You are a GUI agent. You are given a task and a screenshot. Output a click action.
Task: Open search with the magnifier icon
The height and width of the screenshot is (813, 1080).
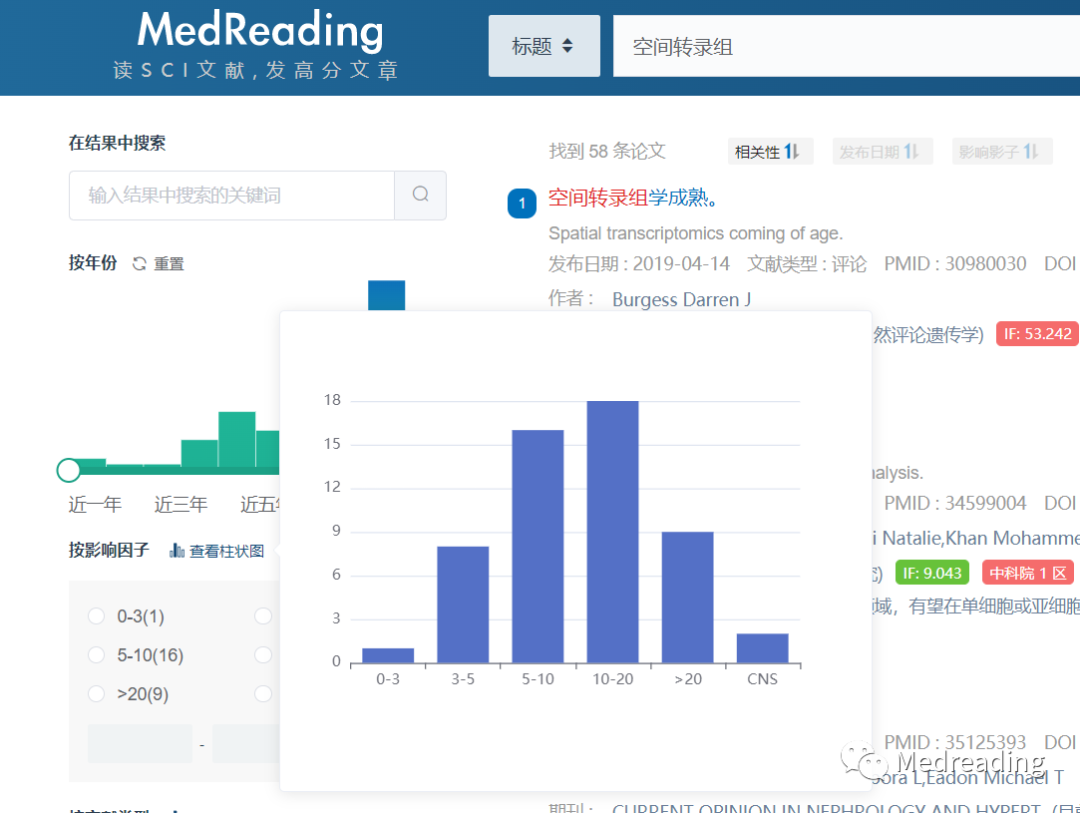click(420, 195)
